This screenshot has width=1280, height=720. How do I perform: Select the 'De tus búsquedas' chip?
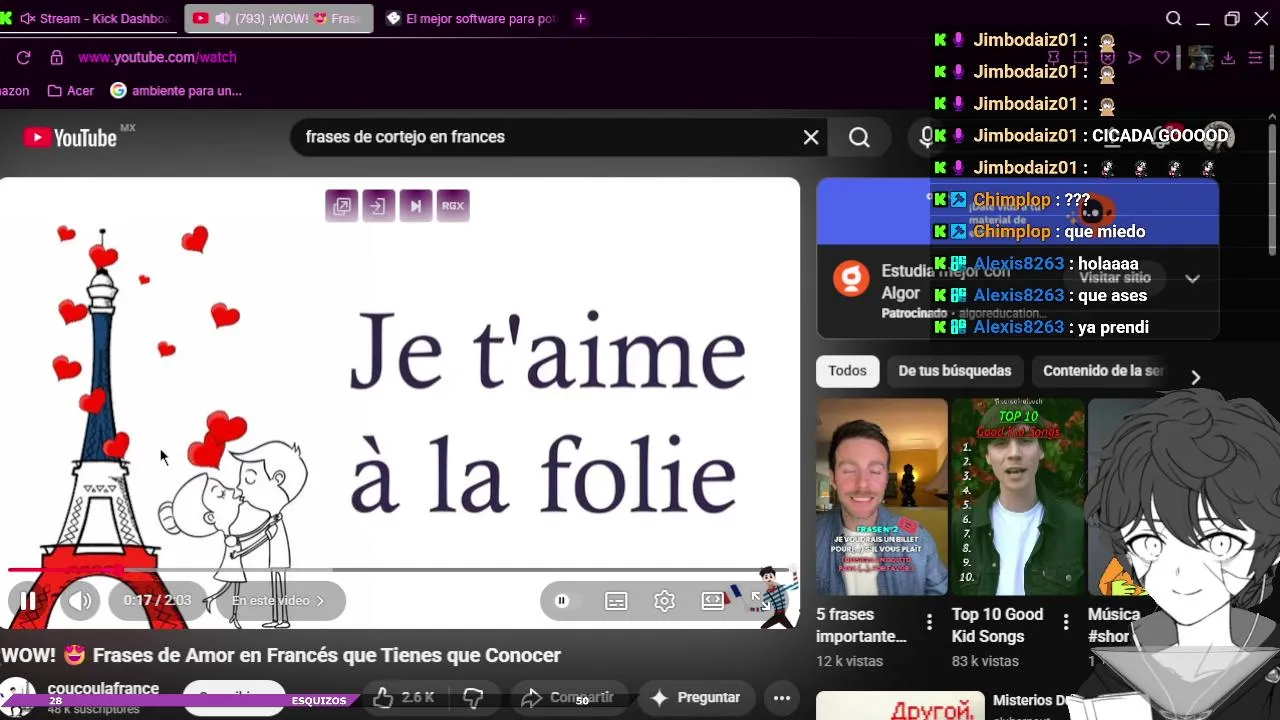tap(955, 371)
